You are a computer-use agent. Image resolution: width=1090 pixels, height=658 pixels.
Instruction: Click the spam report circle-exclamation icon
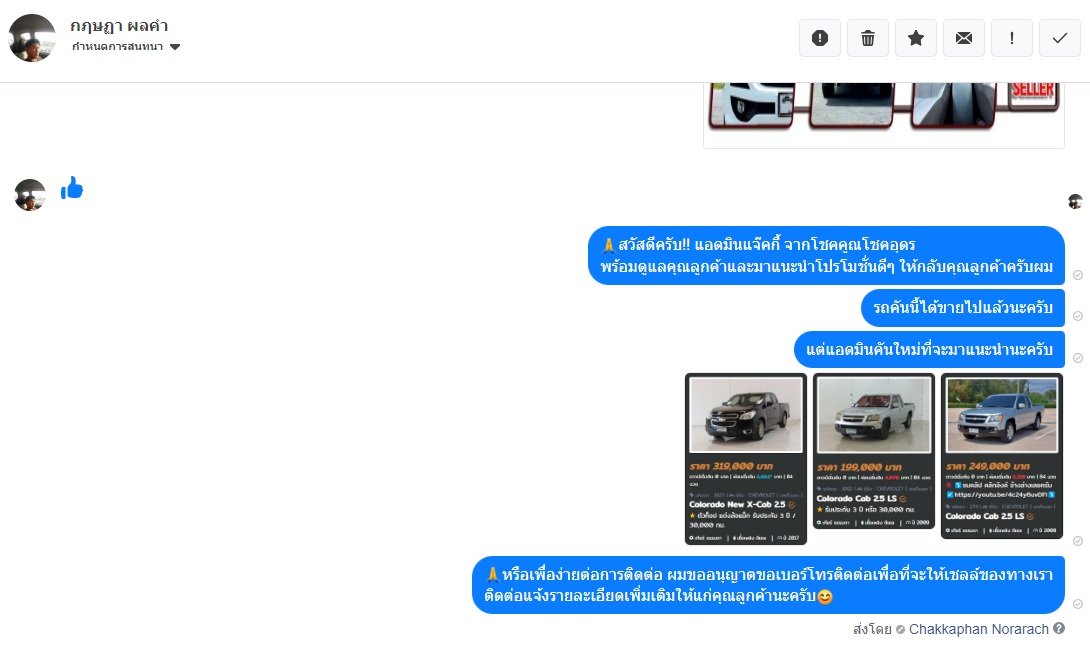(x=820, y=38)
